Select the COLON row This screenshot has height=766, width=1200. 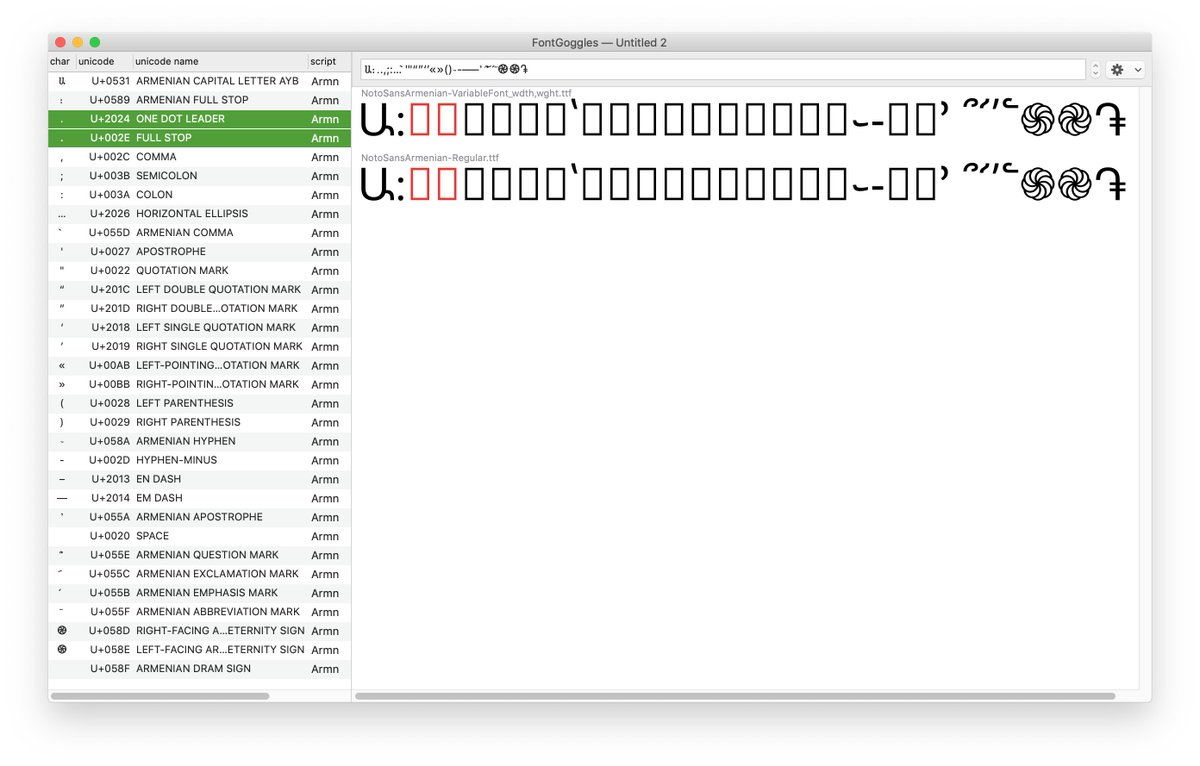tap(200, 195)
